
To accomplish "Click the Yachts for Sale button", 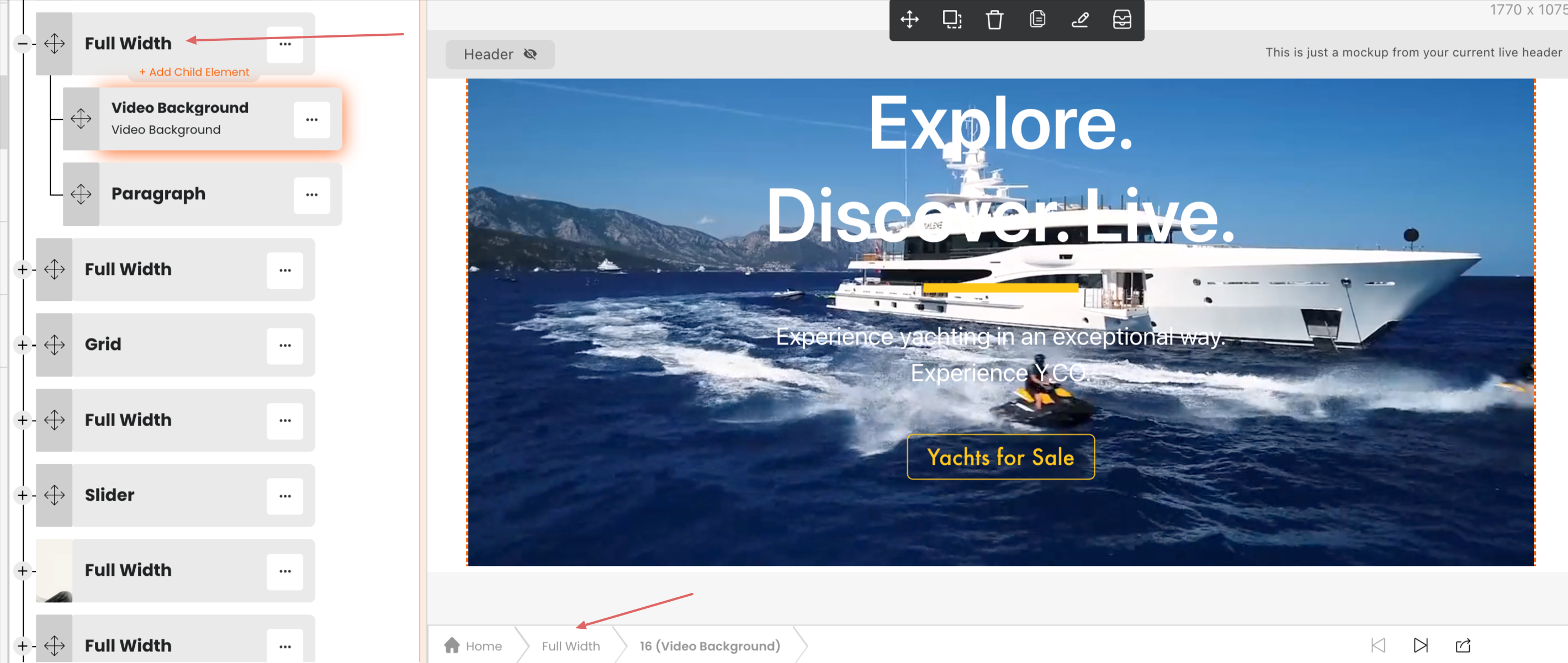I will click(x=1000, y=457).
